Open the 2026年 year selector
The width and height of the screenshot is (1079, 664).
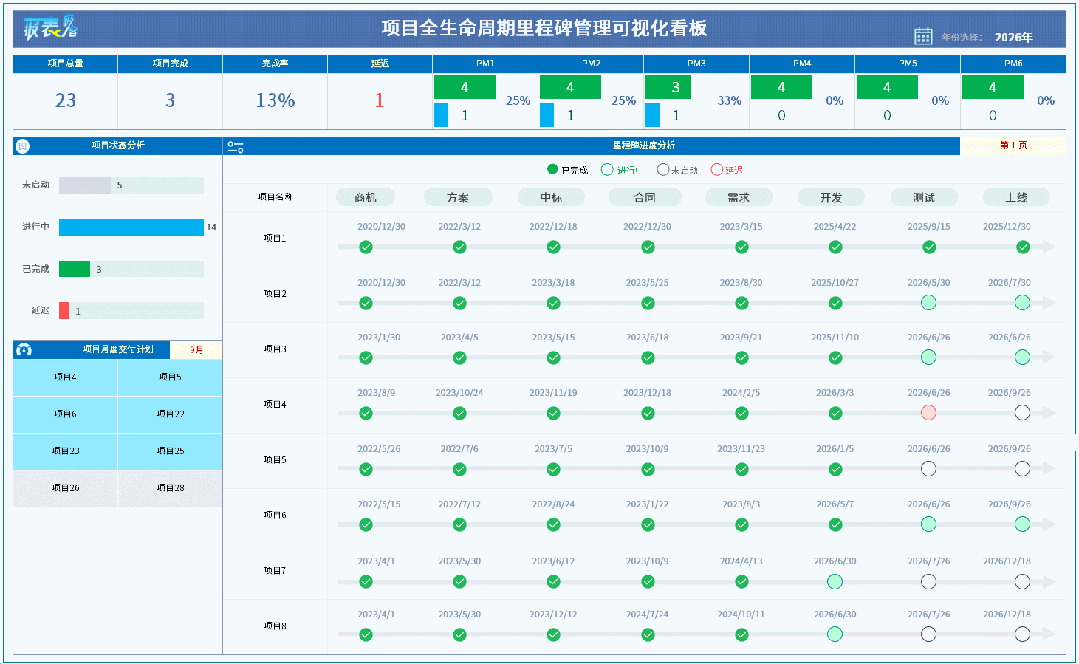pyautogui.click(x=1014, y=37)
